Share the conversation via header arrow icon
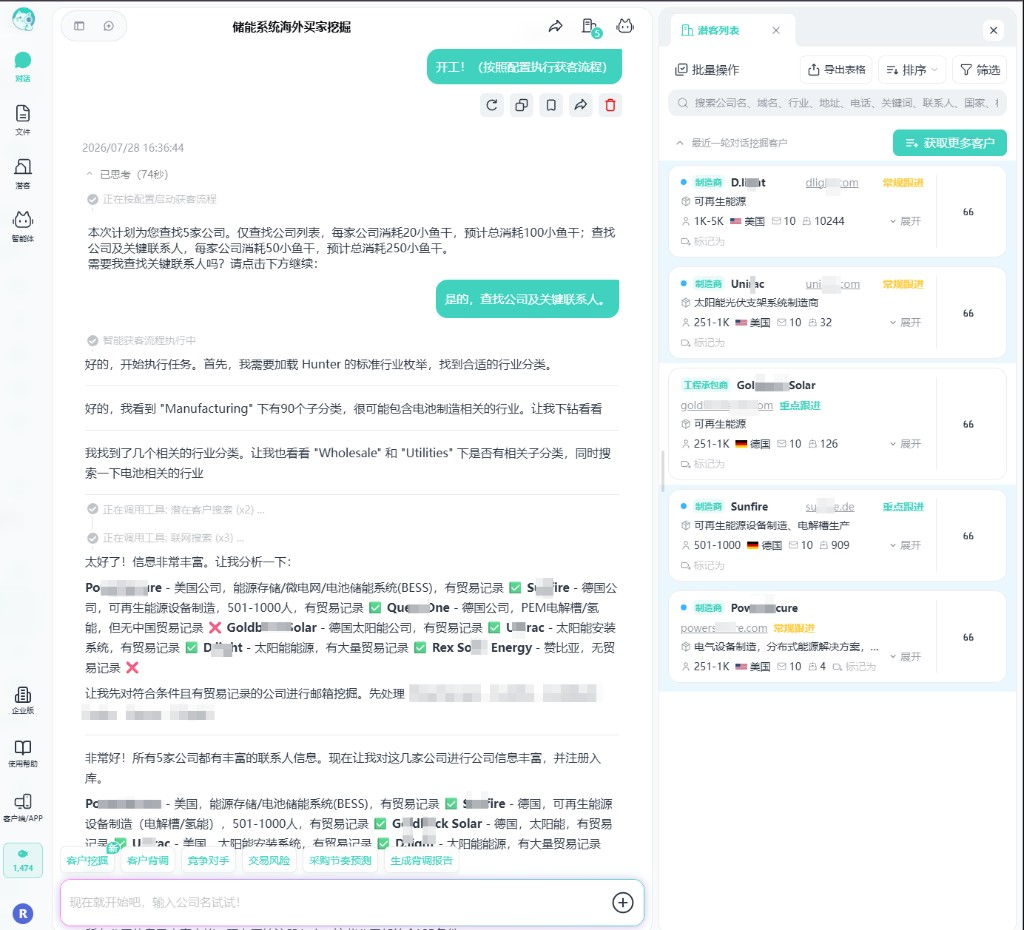Viewport: 1024px width, 930px height. click(x=555, y=26)
